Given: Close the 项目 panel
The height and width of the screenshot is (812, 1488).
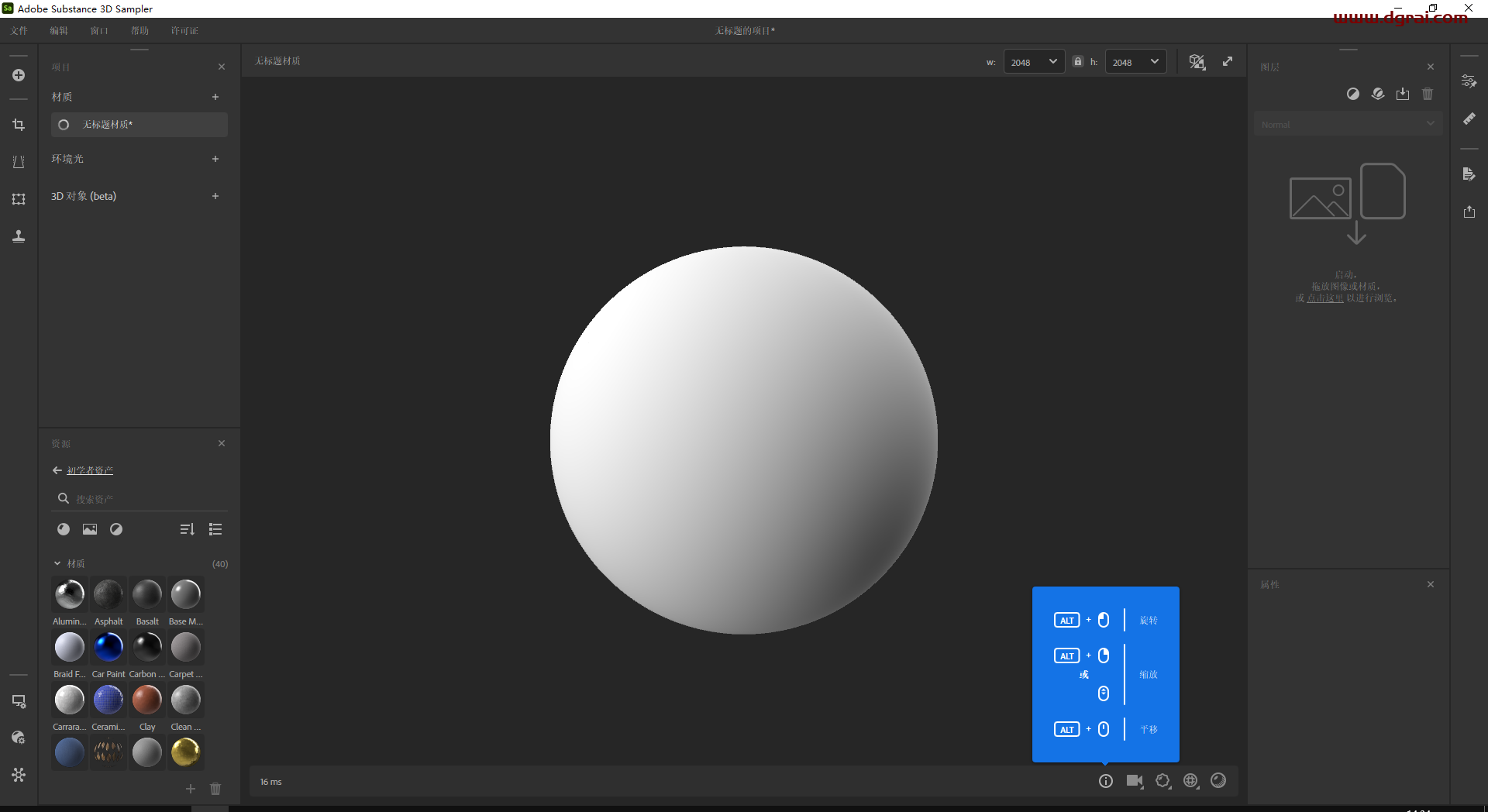Looking at the screenshot, I should click(222, 67).
